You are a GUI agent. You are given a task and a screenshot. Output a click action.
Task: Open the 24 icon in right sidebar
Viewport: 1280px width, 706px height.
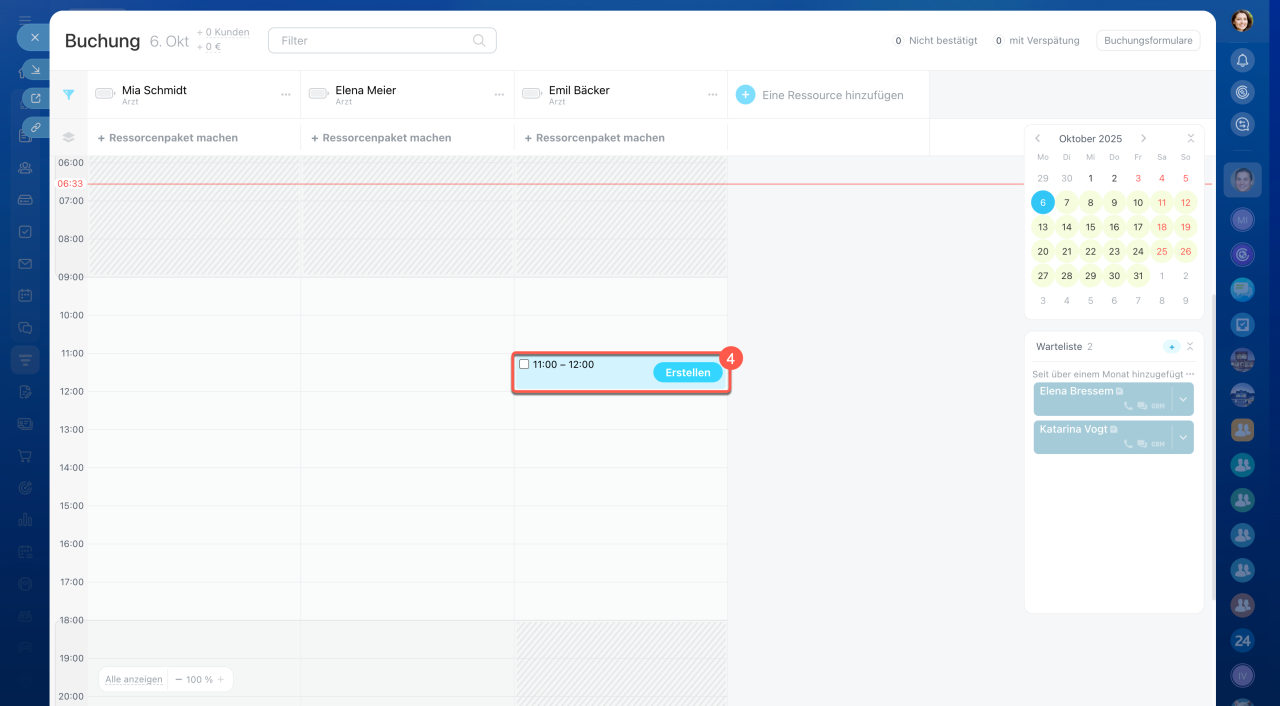point(1242,640)
